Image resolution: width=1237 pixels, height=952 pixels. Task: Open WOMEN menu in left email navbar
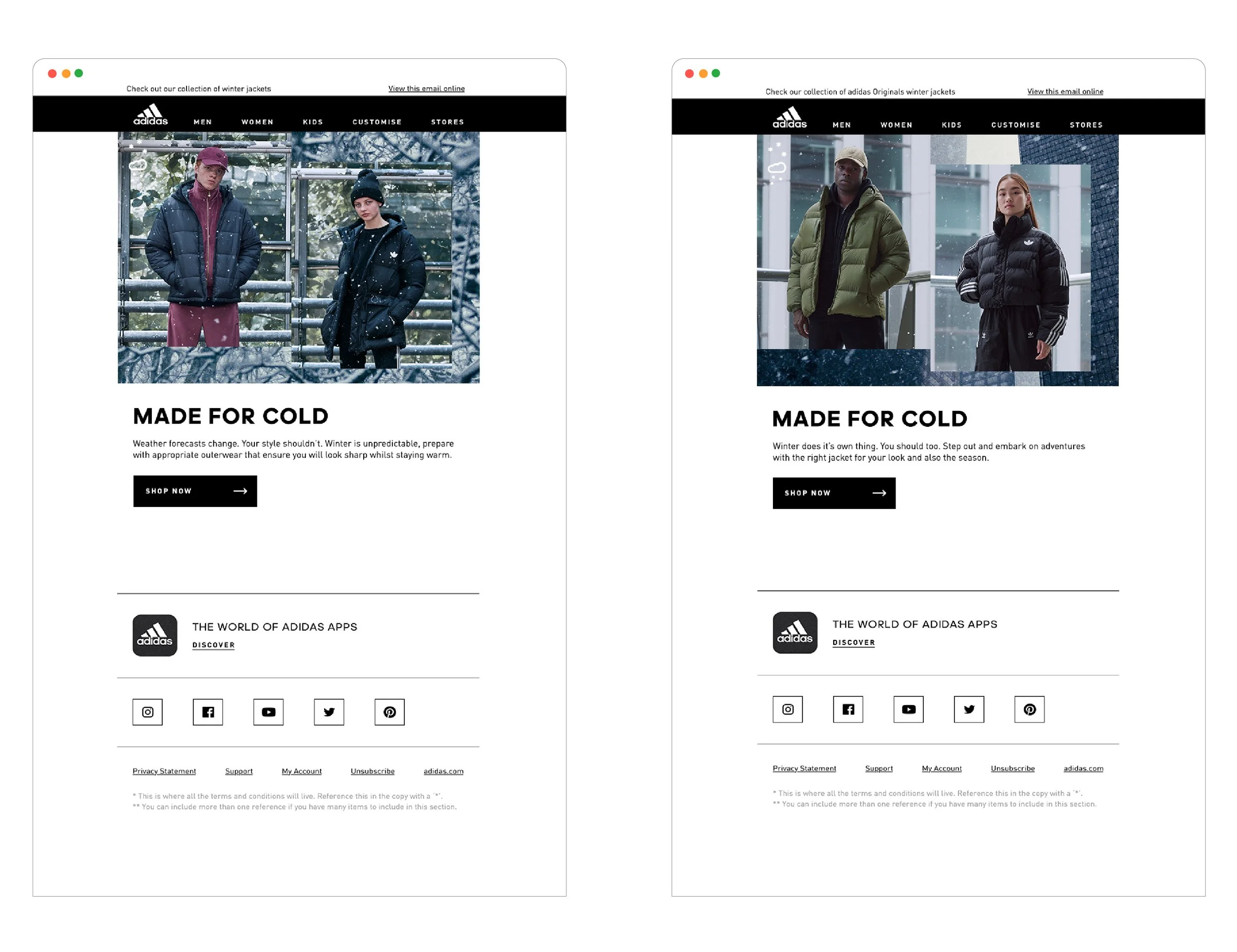pyautogui.click(x=257, y=122)
